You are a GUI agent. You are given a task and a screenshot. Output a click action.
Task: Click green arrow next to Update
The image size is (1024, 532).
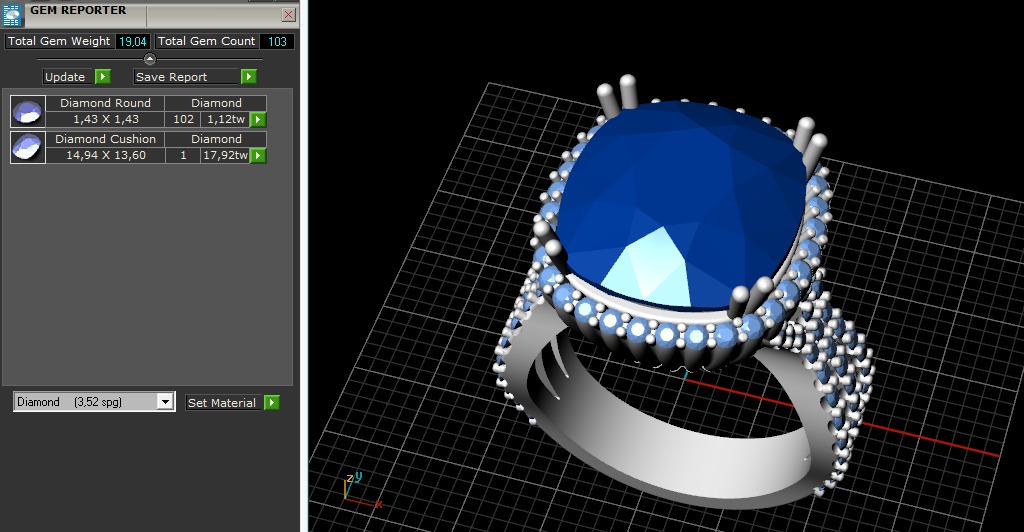pos(103,77)
